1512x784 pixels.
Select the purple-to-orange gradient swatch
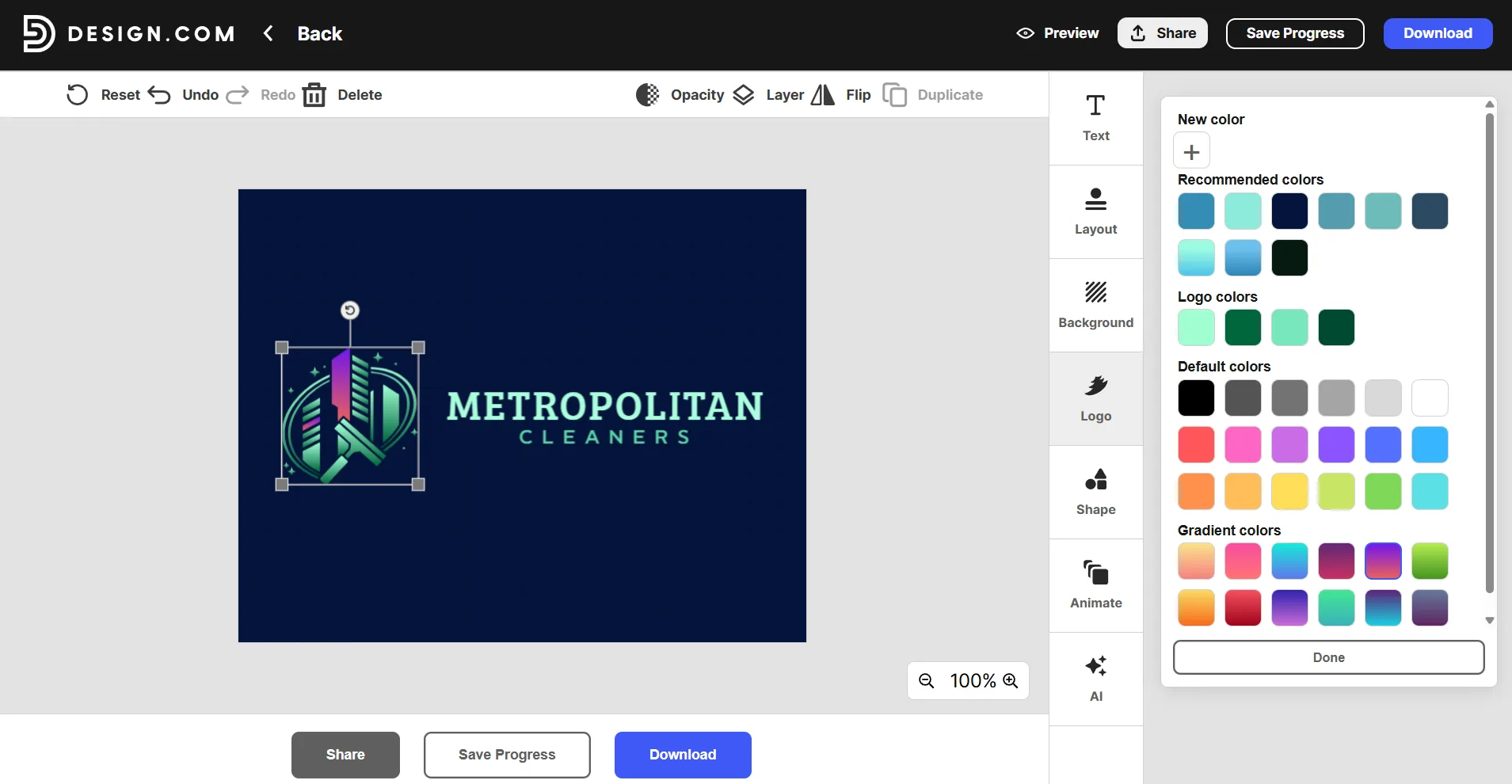point(1383,561)
